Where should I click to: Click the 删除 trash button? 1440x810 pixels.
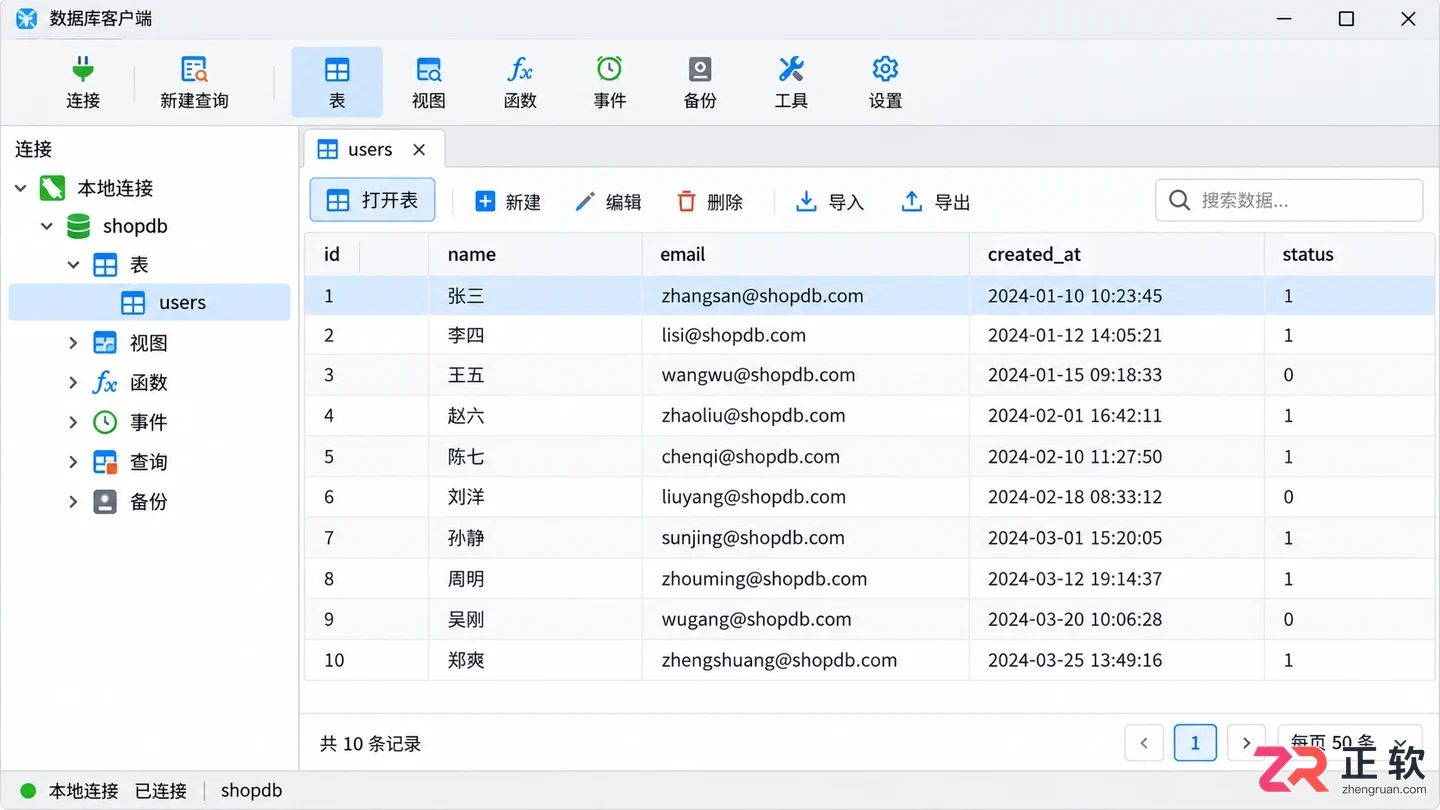pos(709,202)
